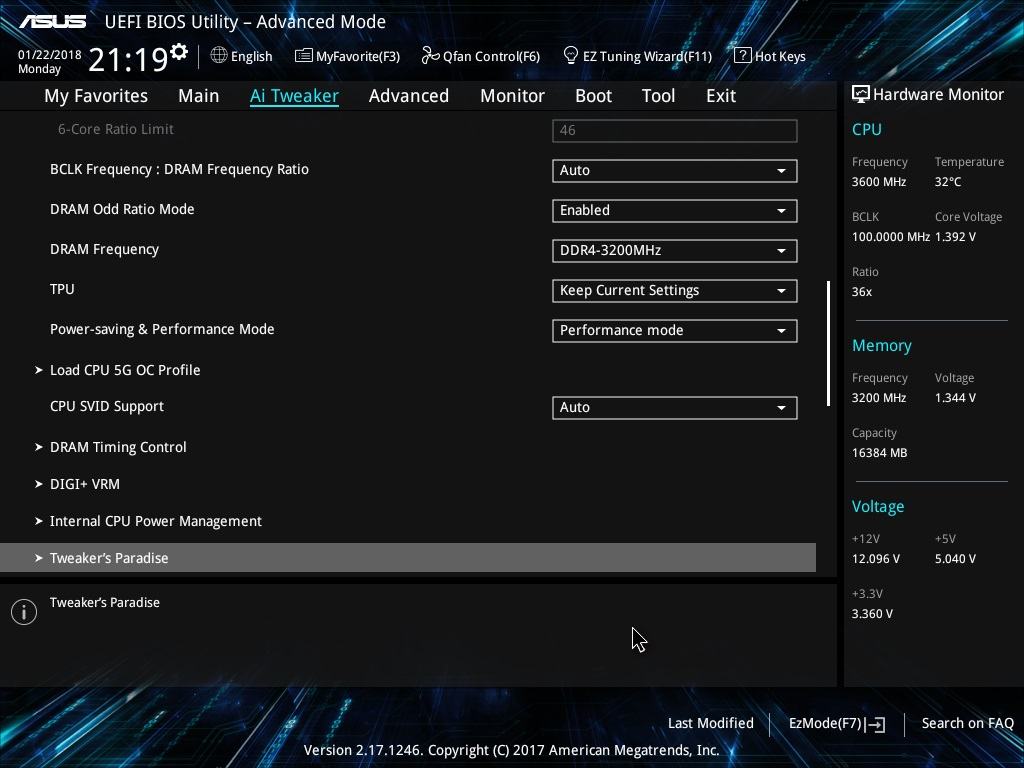Click the Hot Keys question mark icon
The height and width of the screenshot is (768, 1024).
click(x=742, y=56)
